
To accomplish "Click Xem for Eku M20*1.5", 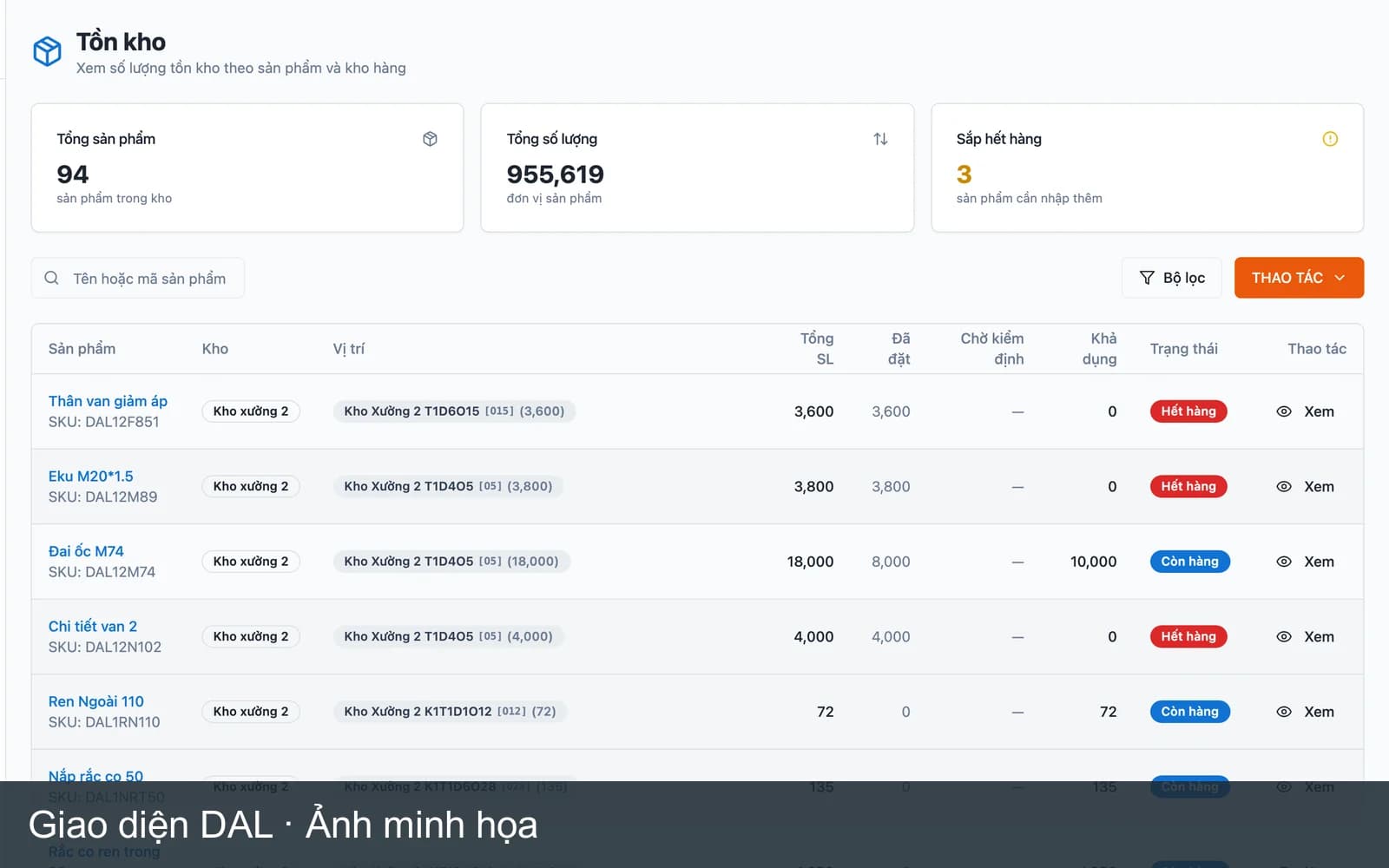I will pos(1319,487).
